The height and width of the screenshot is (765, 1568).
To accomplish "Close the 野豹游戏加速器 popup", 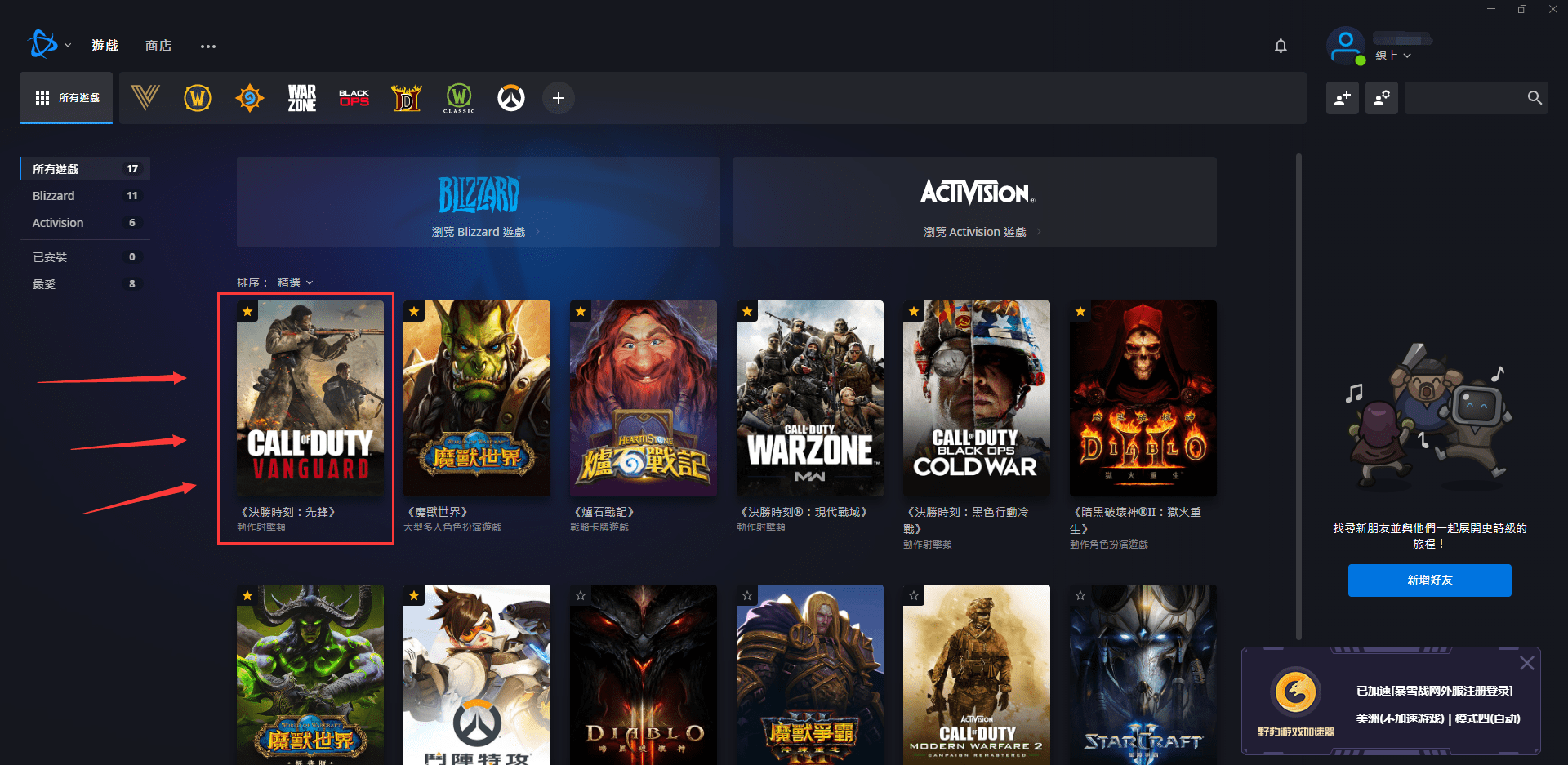I will click(1526, 663).
